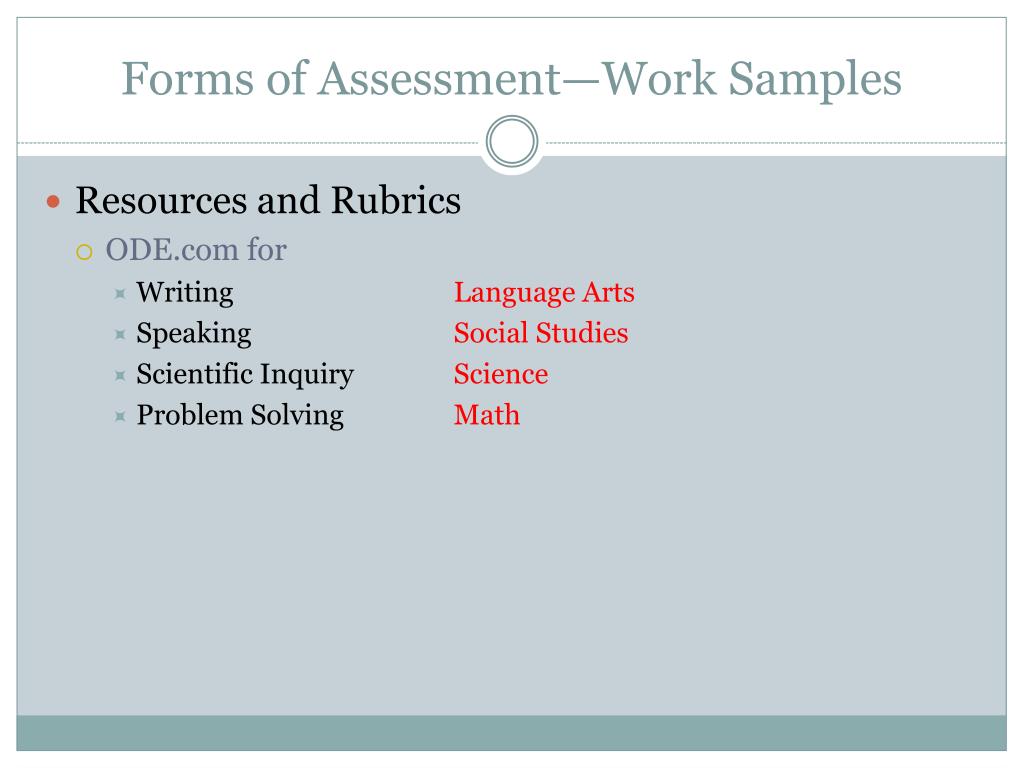Click the bullet marker beside Problem Solving

[x=120, y=416]
